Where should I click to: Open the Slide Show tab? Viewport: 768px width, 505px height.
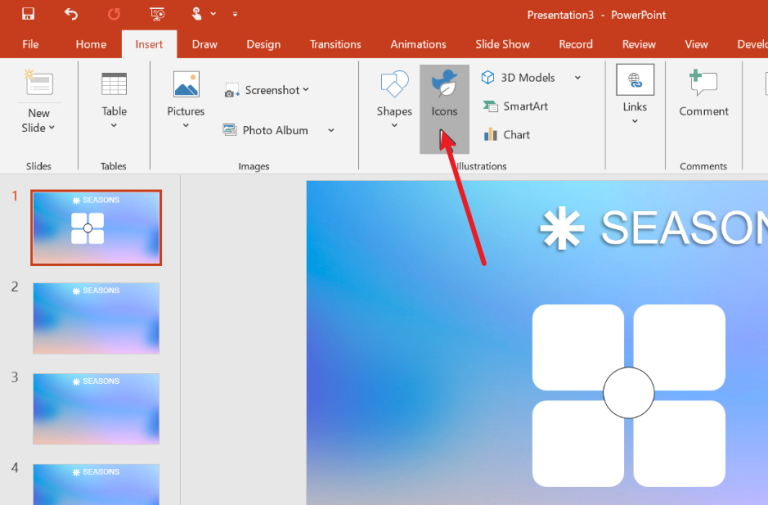click(x=503, y=45)
